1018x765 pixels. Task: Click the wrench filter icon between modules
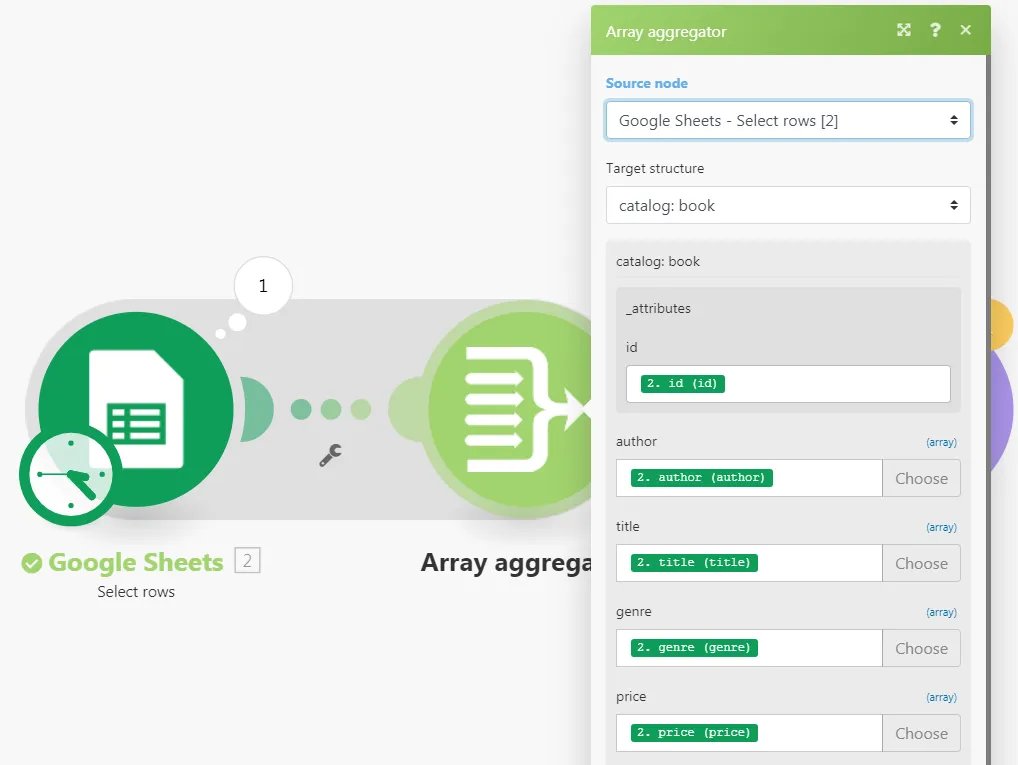330,455
